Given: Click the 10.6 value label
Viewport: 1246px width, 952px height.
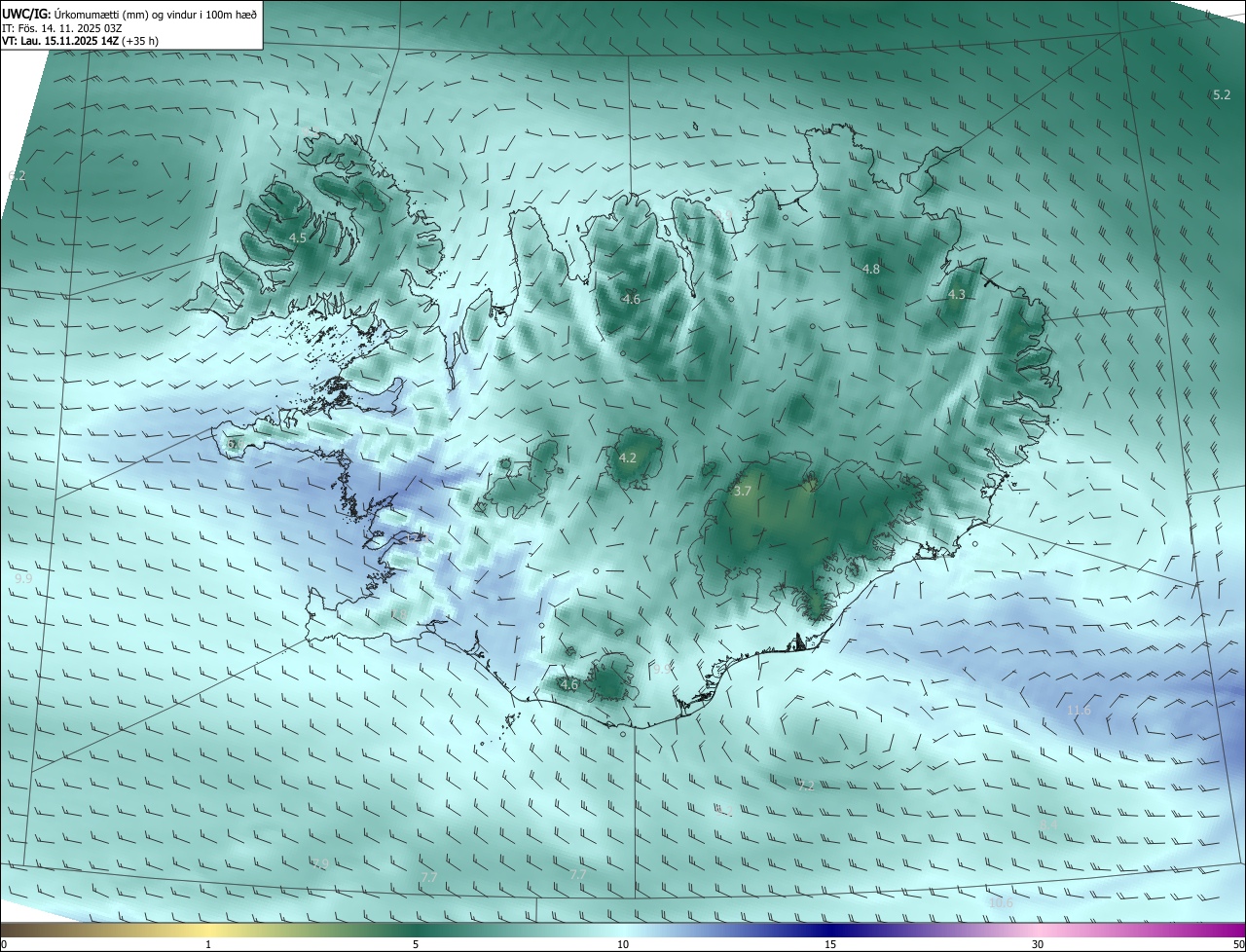Looking at the screenshot, I should coord(1001,903).
